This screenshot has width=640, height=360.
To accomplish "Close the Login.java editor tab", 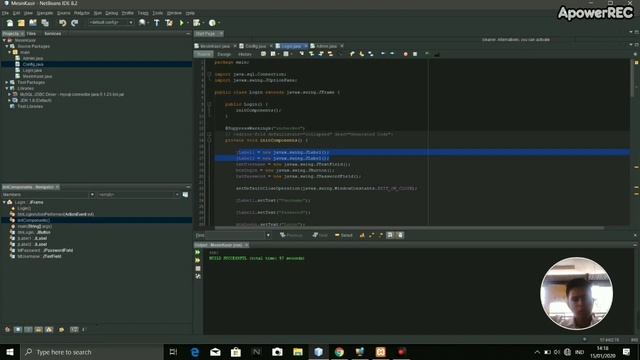I will coord(305,46).
